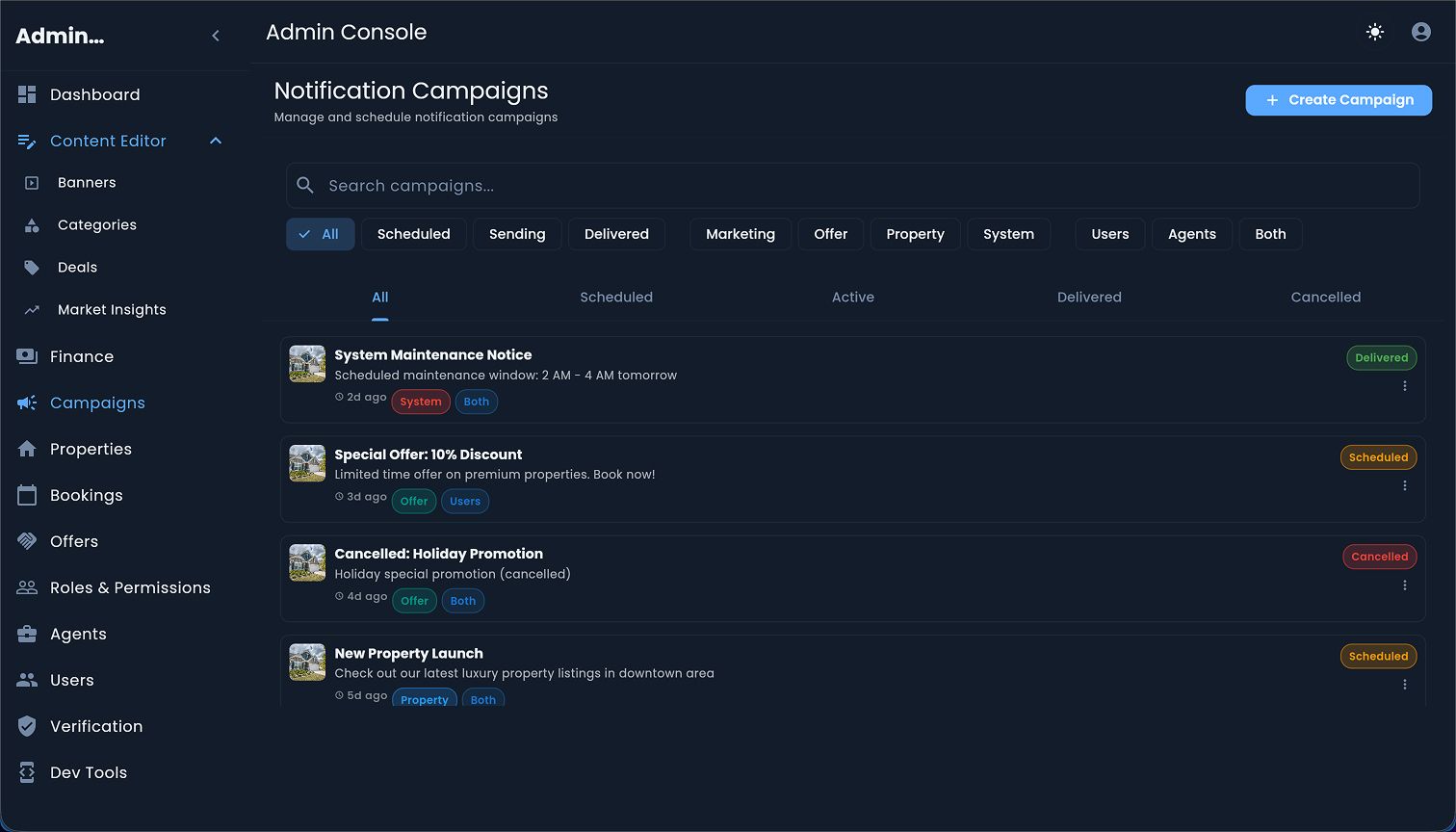Open Market Insights in the sidebar

[x=112, y=310]
